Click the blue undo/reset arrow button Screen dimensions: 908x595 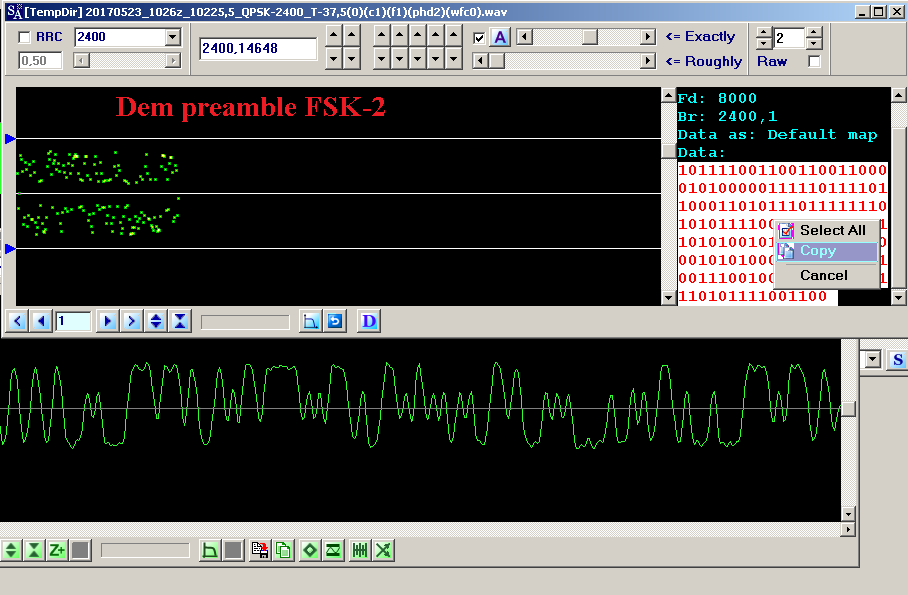click(x=335, y=321)
